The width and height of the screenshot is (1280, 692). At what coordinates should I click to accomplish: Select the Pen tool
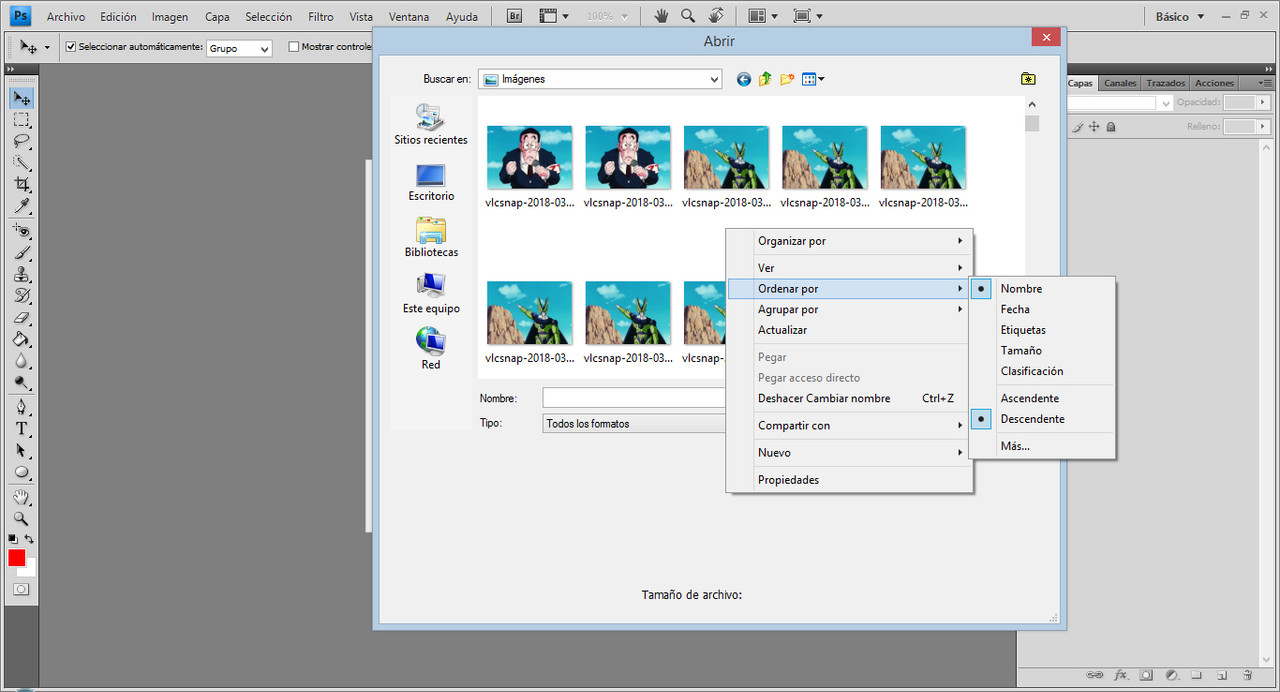tap(21, 407)
